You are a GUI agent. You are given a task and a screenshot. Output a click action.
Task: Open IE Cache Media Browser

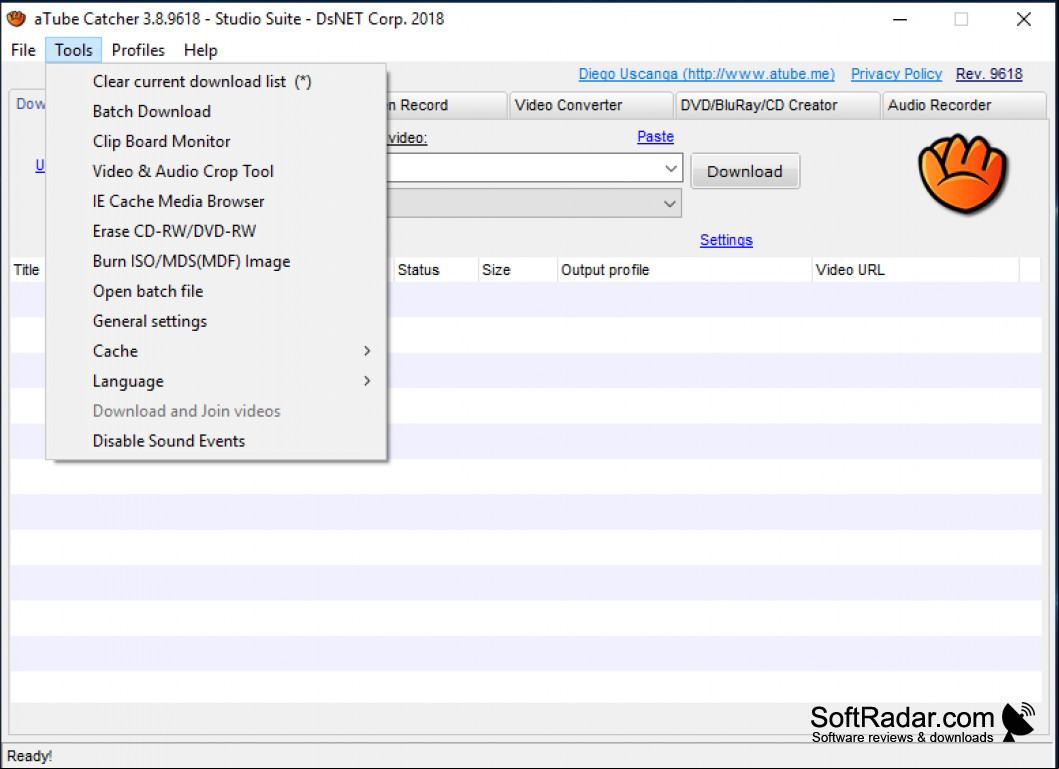216,201
